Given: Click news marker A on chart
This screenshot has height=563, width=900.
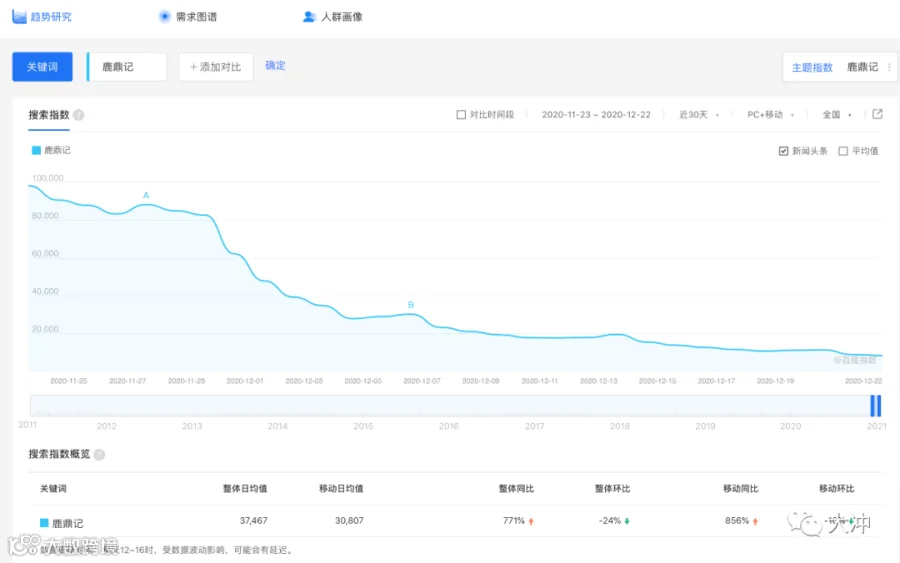Looking at the screenshot, I should (x=146, y=195).
